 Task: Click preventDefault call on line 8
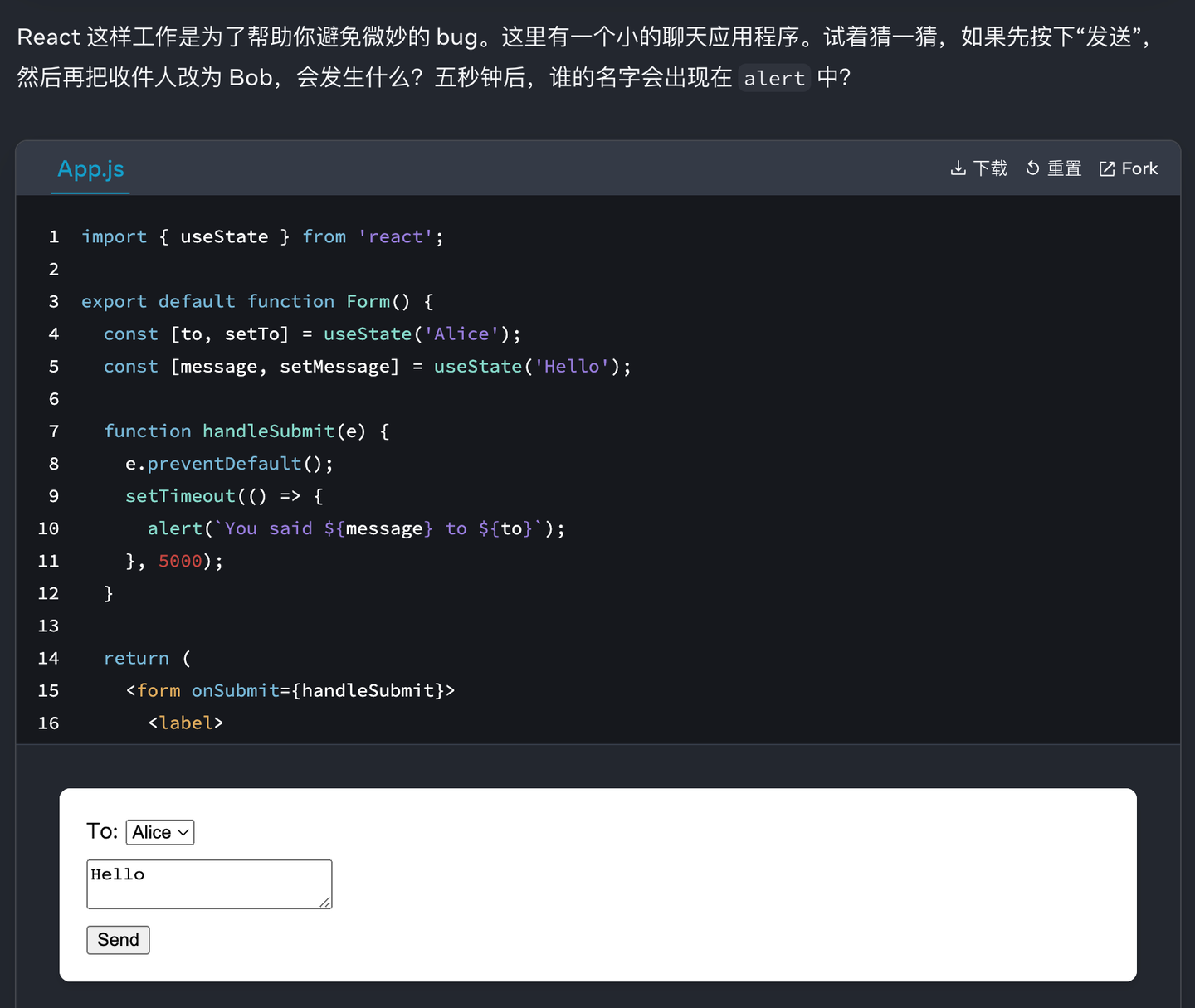click(x=224, y=463)
